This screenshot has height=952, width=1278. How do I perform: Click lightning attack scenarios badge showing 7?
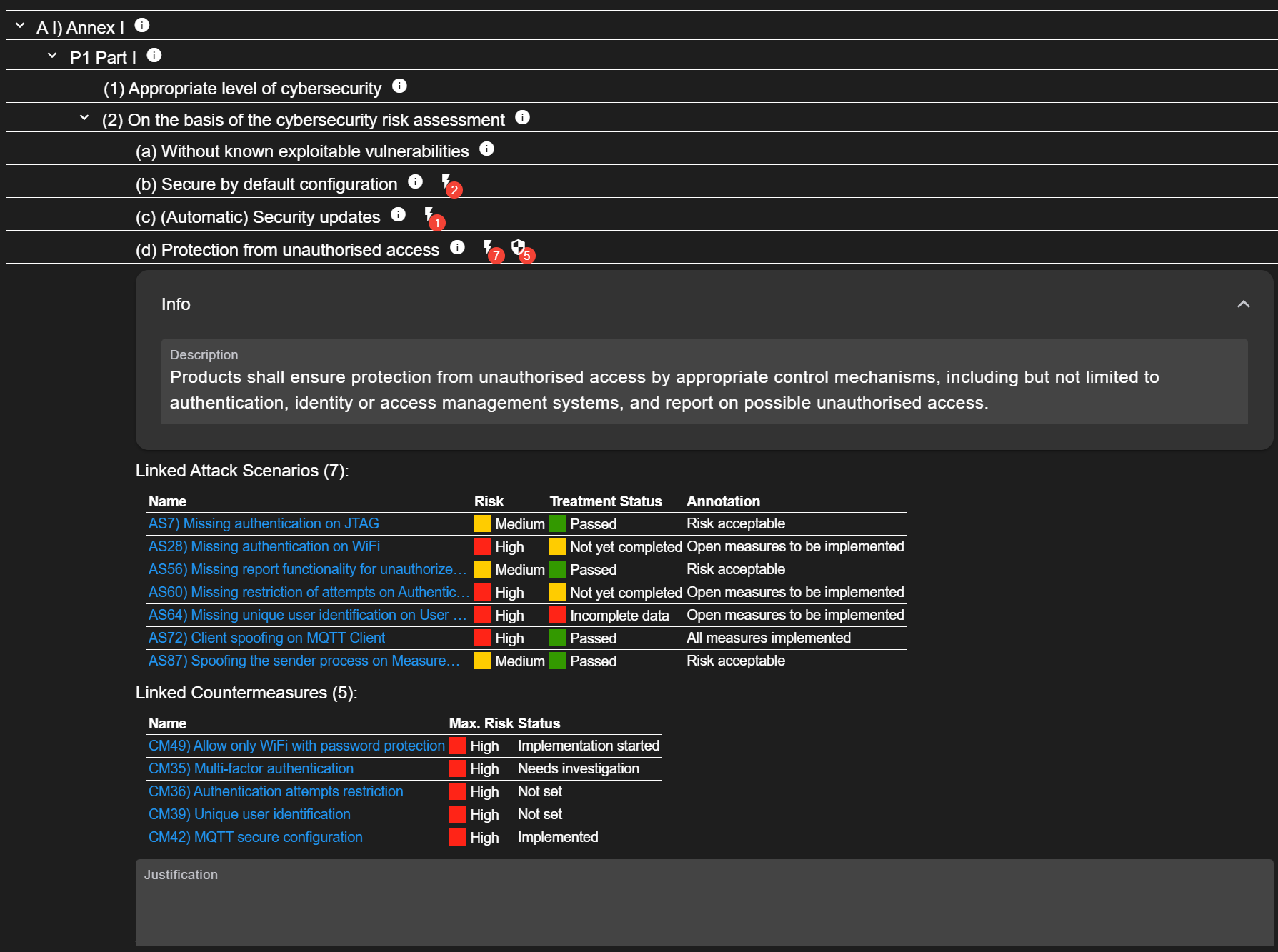491,250
